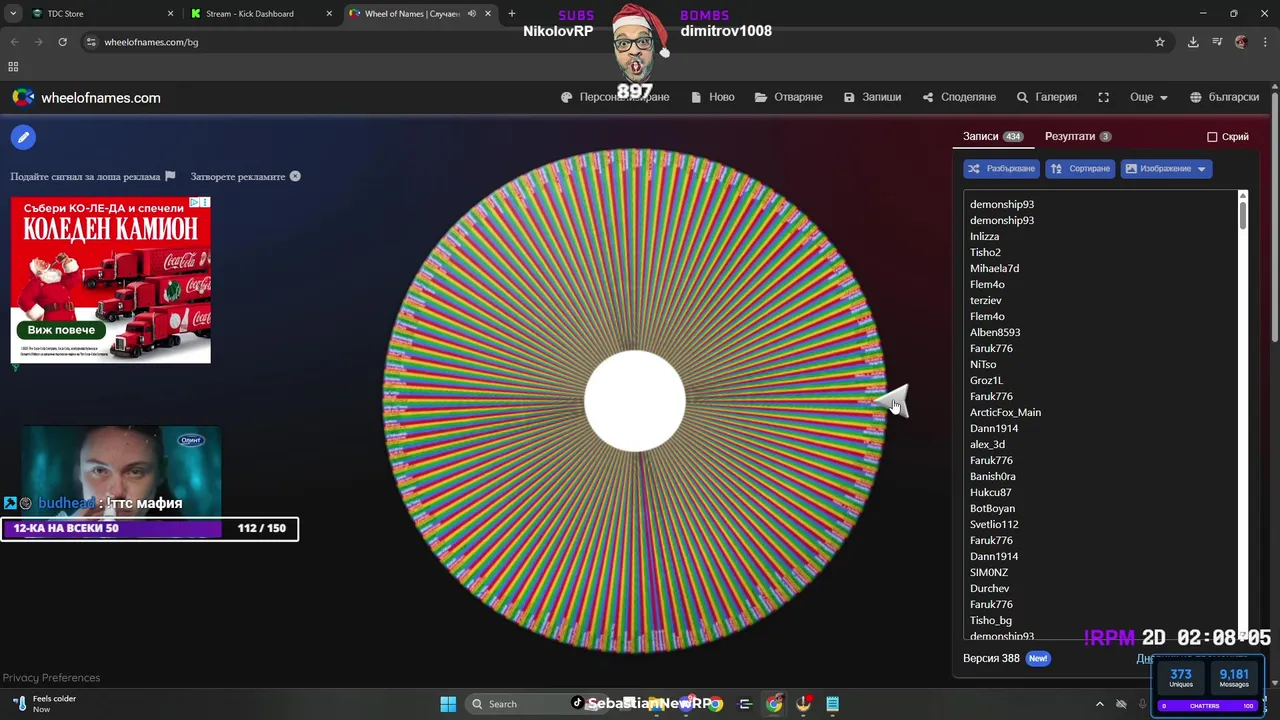Expand the tab search dropdown arrow
1280x720 pixels.
pos(13,14)
